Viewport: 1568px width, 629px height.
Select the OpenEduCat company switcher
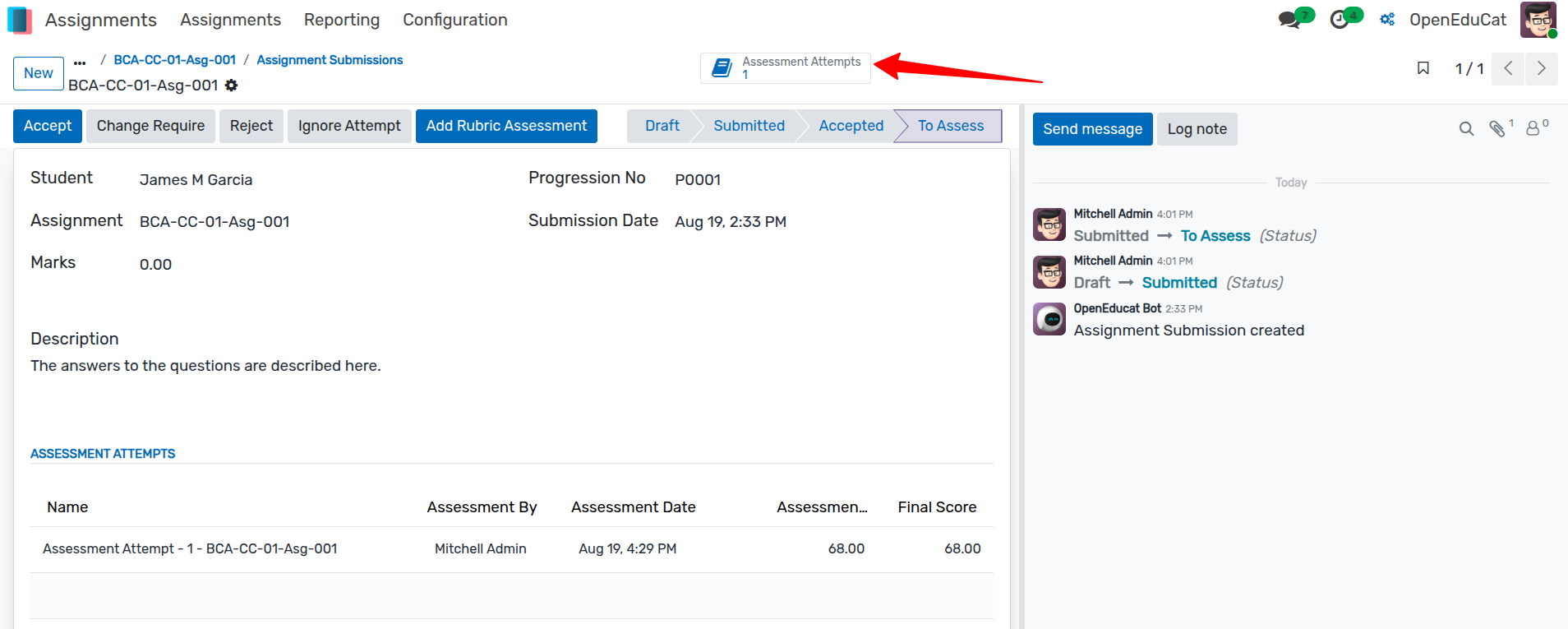[x=1458, y=20]
